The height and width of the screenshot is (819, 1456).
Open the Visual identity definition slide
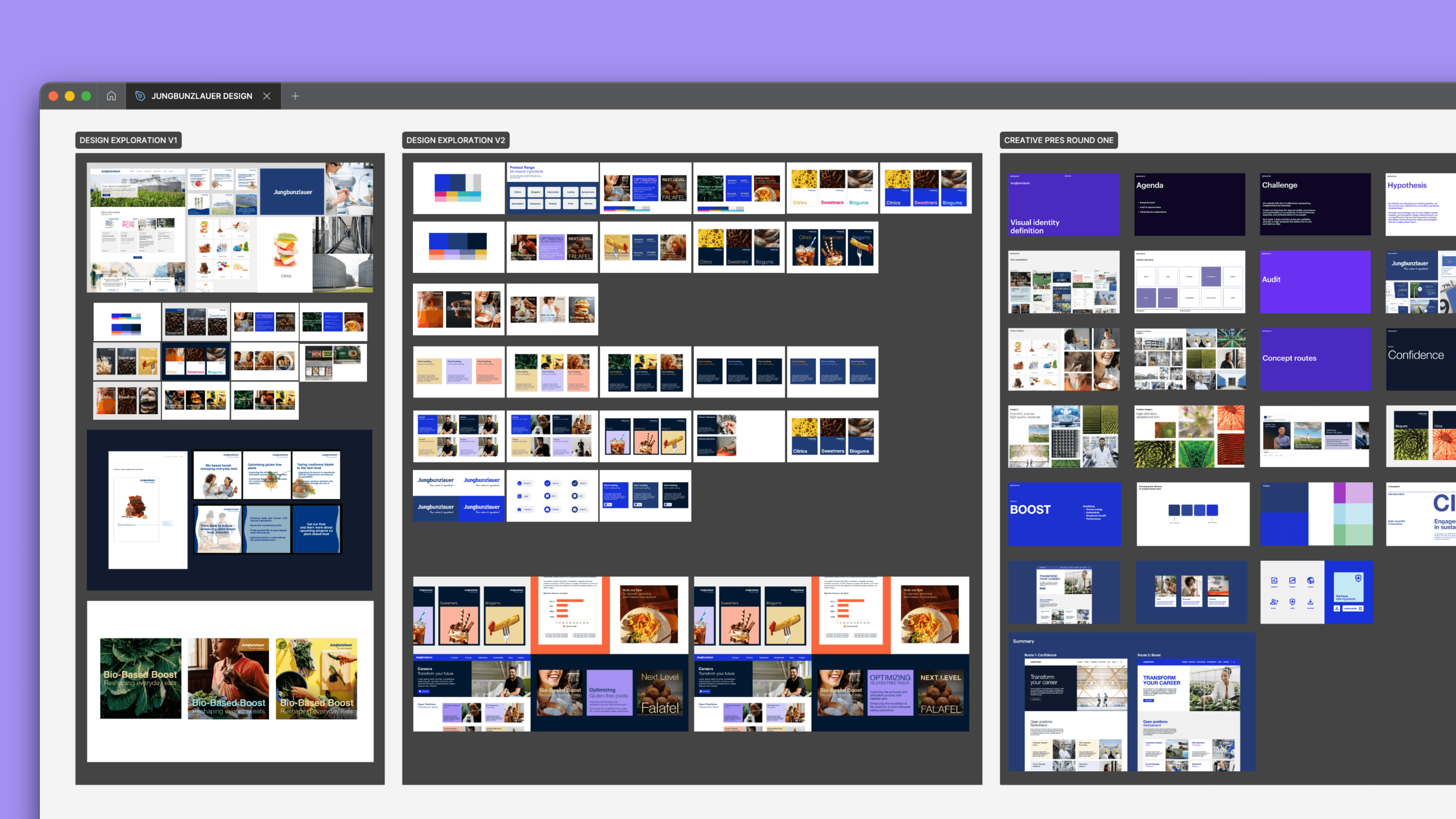pyautogui.click(x=1063, y=205)
